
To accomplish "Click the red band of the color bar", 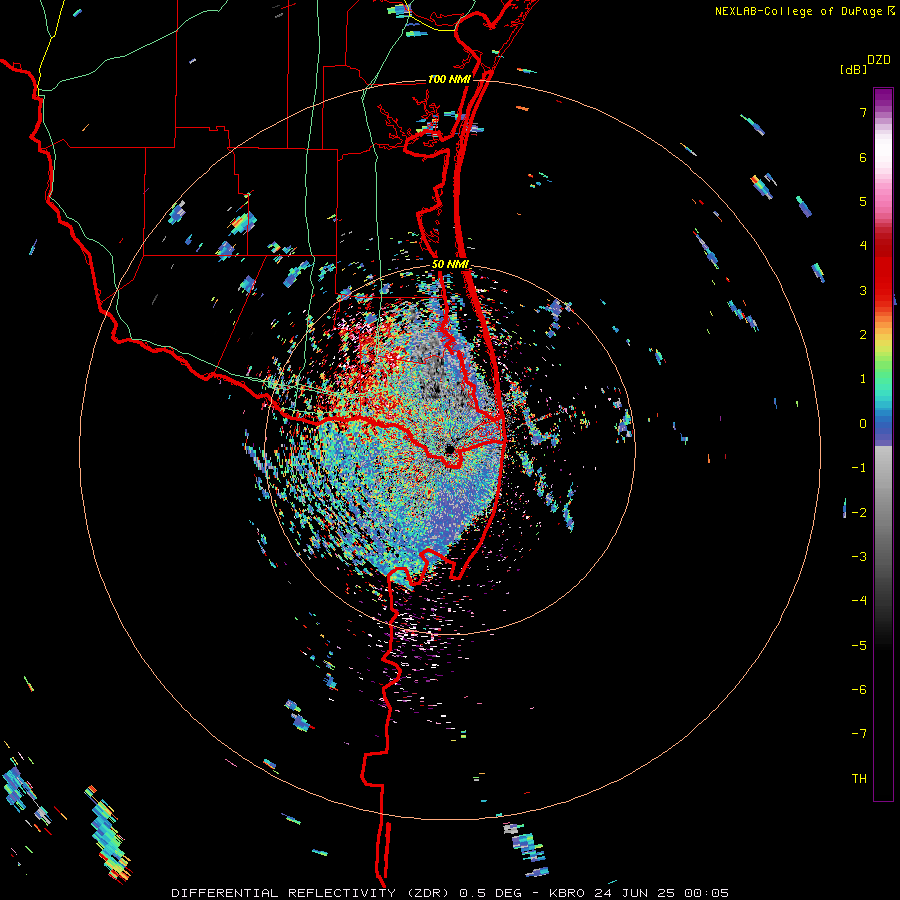I will pos(883,270).
